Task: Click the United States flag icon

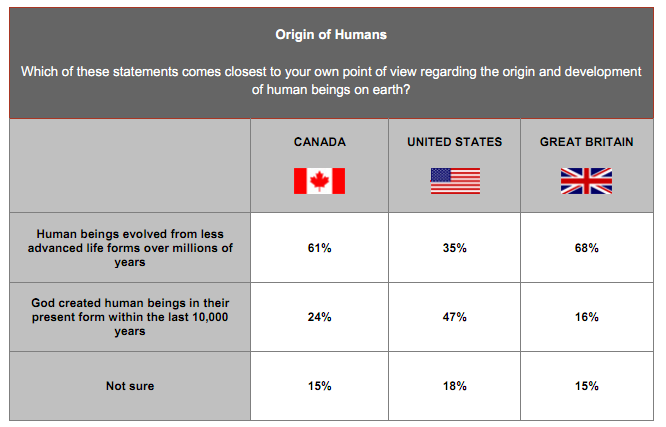Action: point(455,181)
